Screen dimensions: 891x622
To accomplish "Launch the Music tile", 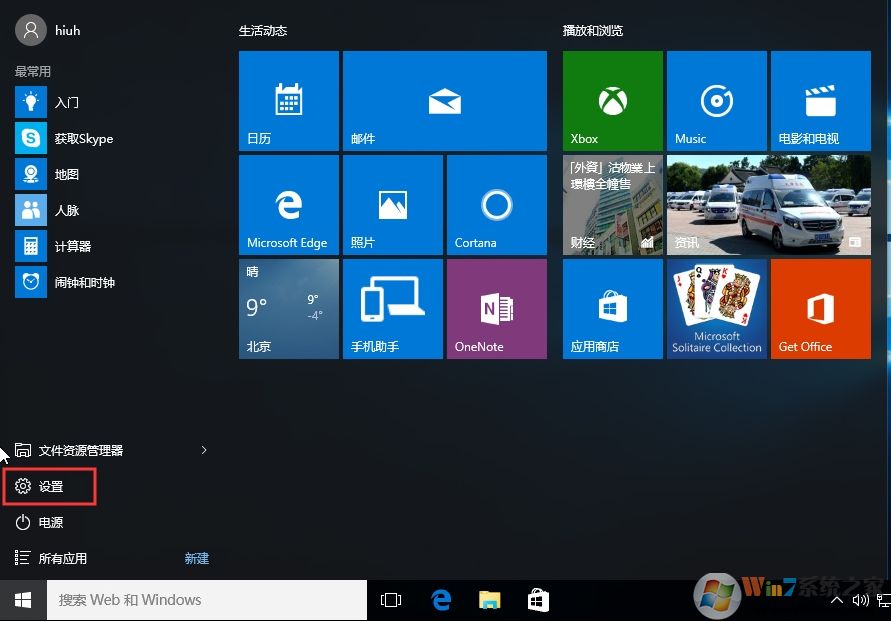I will (716, 100).
